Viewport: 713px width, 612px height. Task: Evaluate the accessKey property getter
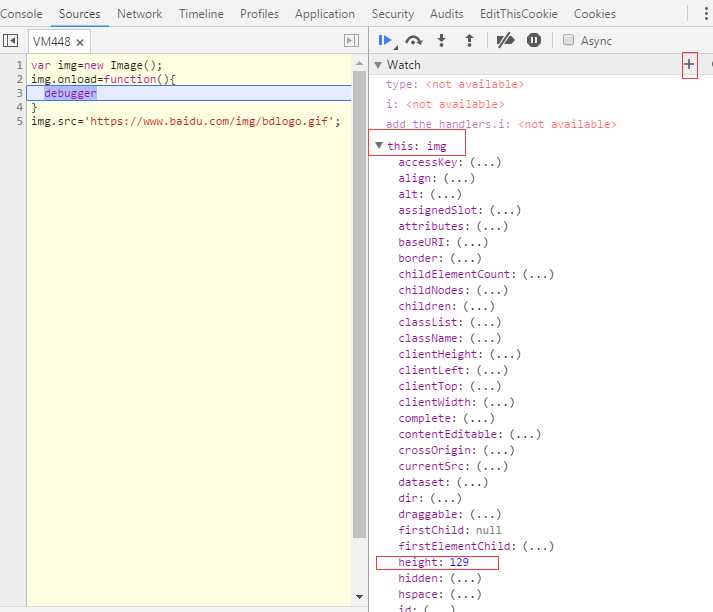coord(486,162)
